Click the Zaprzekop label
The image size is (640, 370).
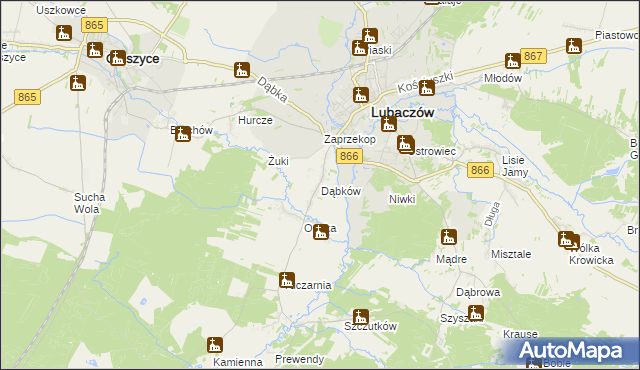coord(350,140)
